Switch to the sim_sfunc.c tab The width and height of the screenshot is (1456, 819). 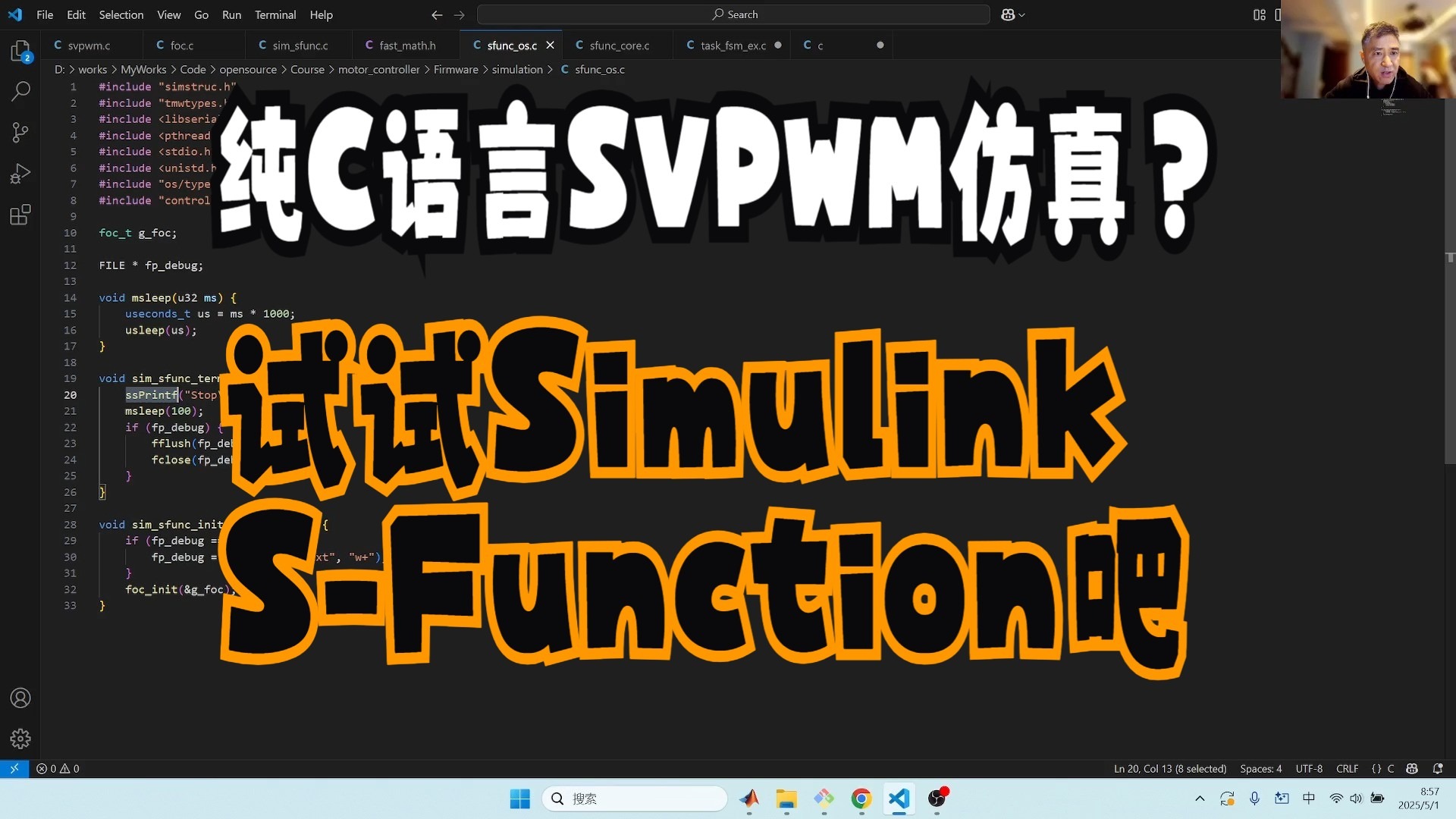click(300, 45)
